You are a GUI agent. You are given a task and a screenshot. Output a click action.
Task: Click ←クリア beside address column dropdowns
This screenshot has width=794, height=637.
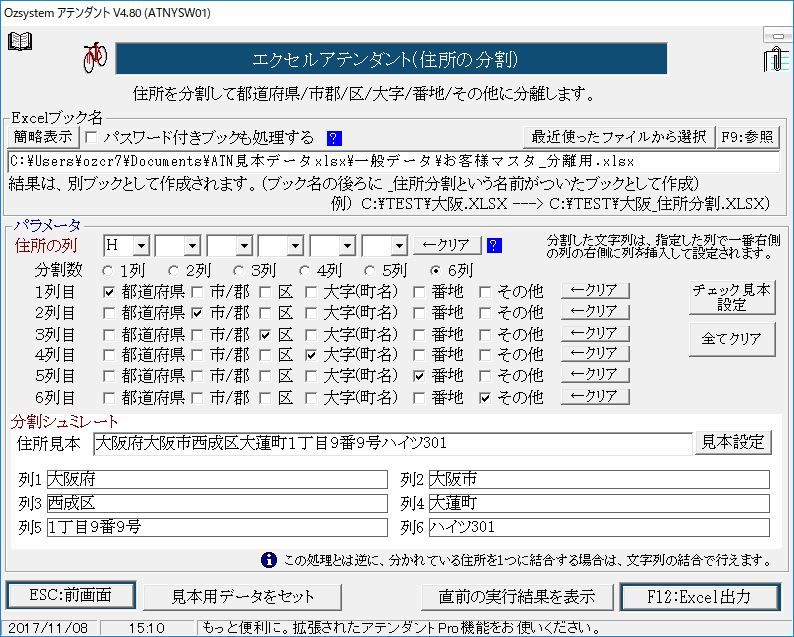pos(447,245)
